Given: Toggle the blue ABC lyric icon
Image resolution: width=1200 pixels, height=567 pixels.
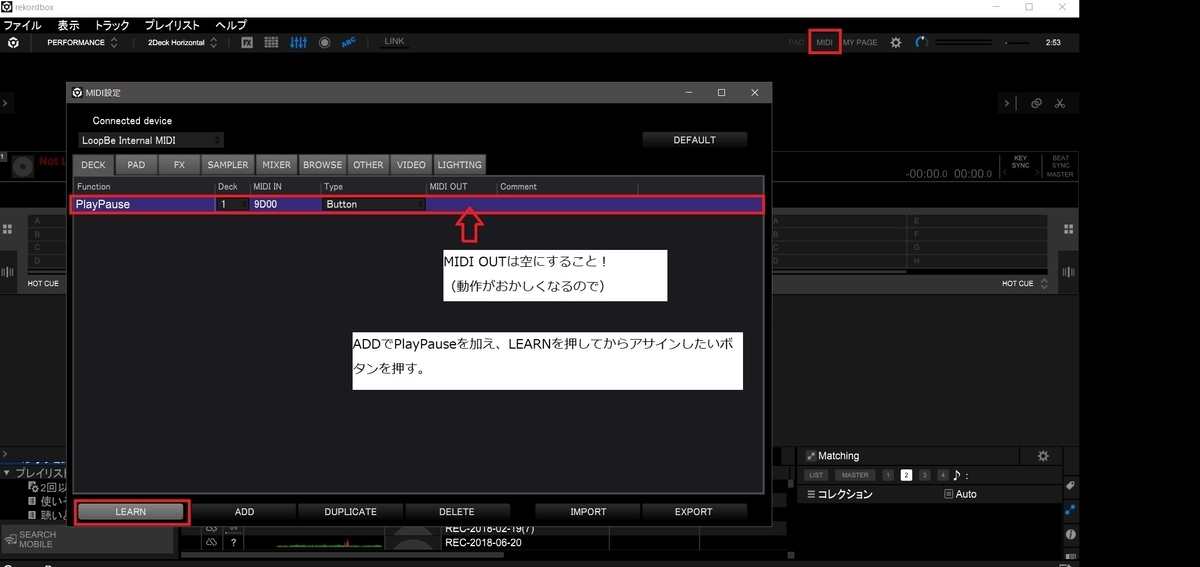Looking at the screenshot, I should point(349,42).
